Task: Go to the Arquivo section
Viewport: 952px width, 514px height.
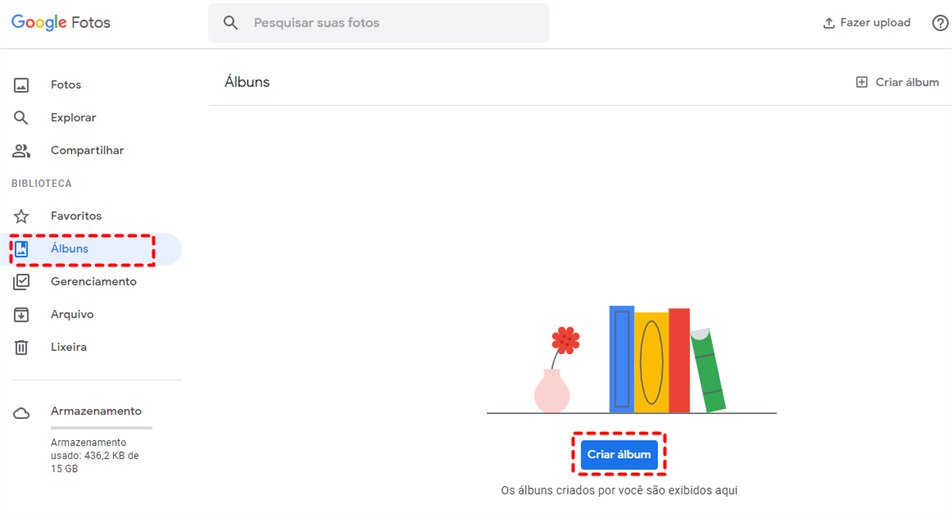Action: (x=72, y=314)
